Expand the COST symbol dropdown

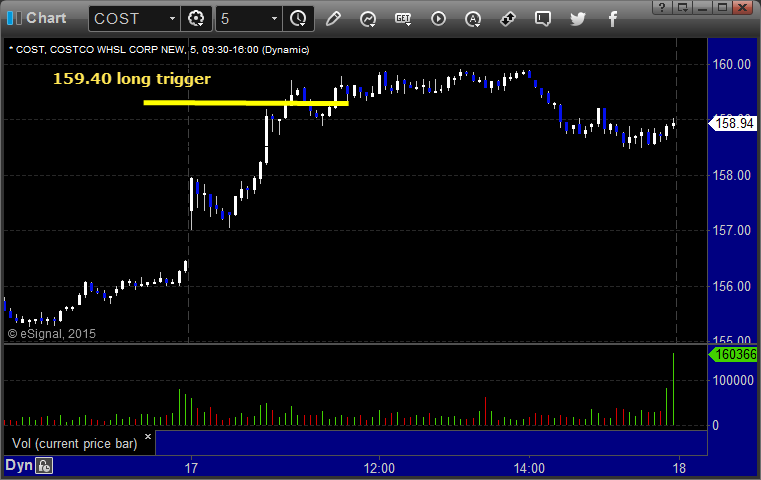[x=172, y=19]
